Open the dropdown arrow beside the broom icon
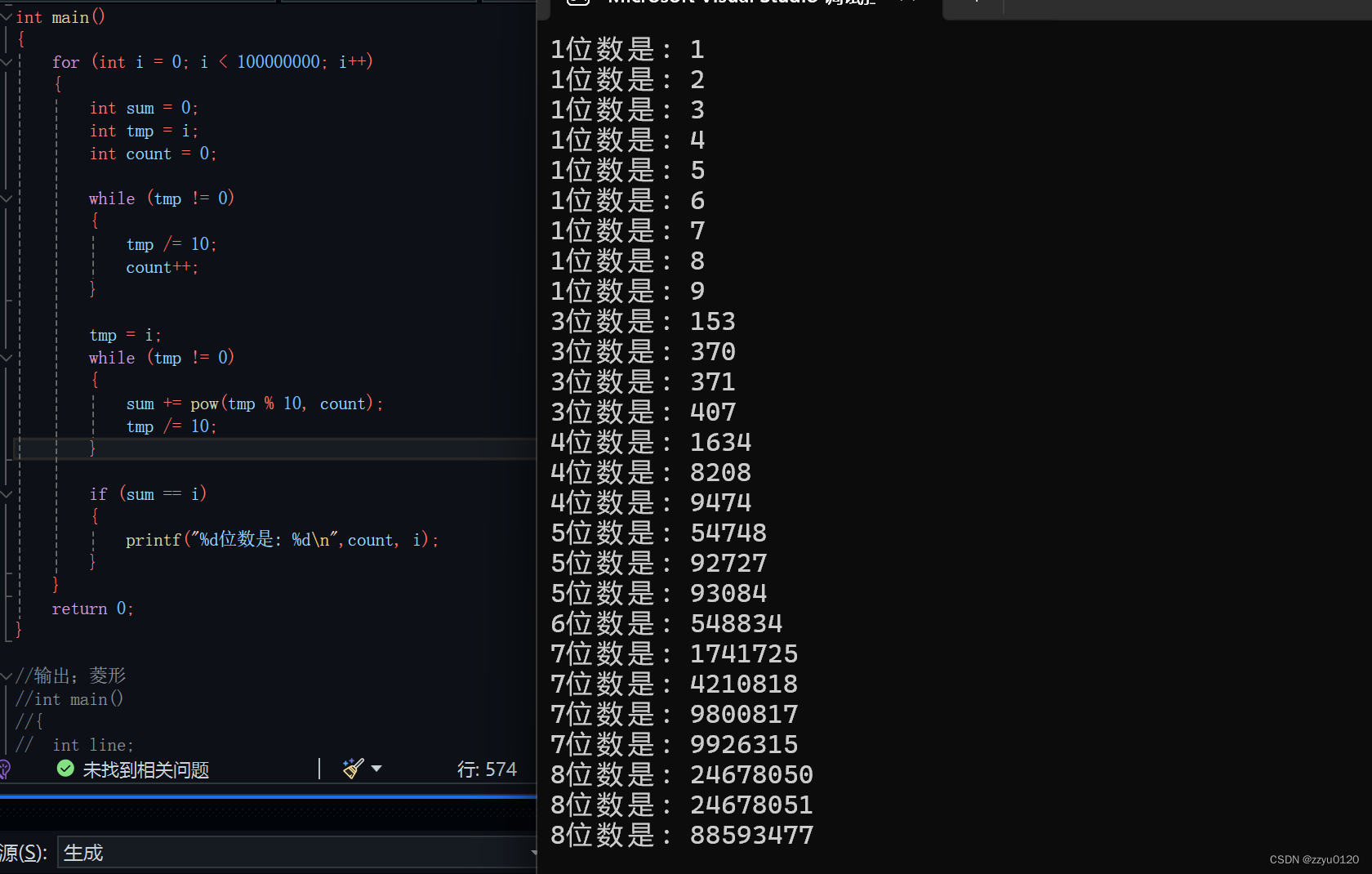1372x874 pixels. (376, 769)
